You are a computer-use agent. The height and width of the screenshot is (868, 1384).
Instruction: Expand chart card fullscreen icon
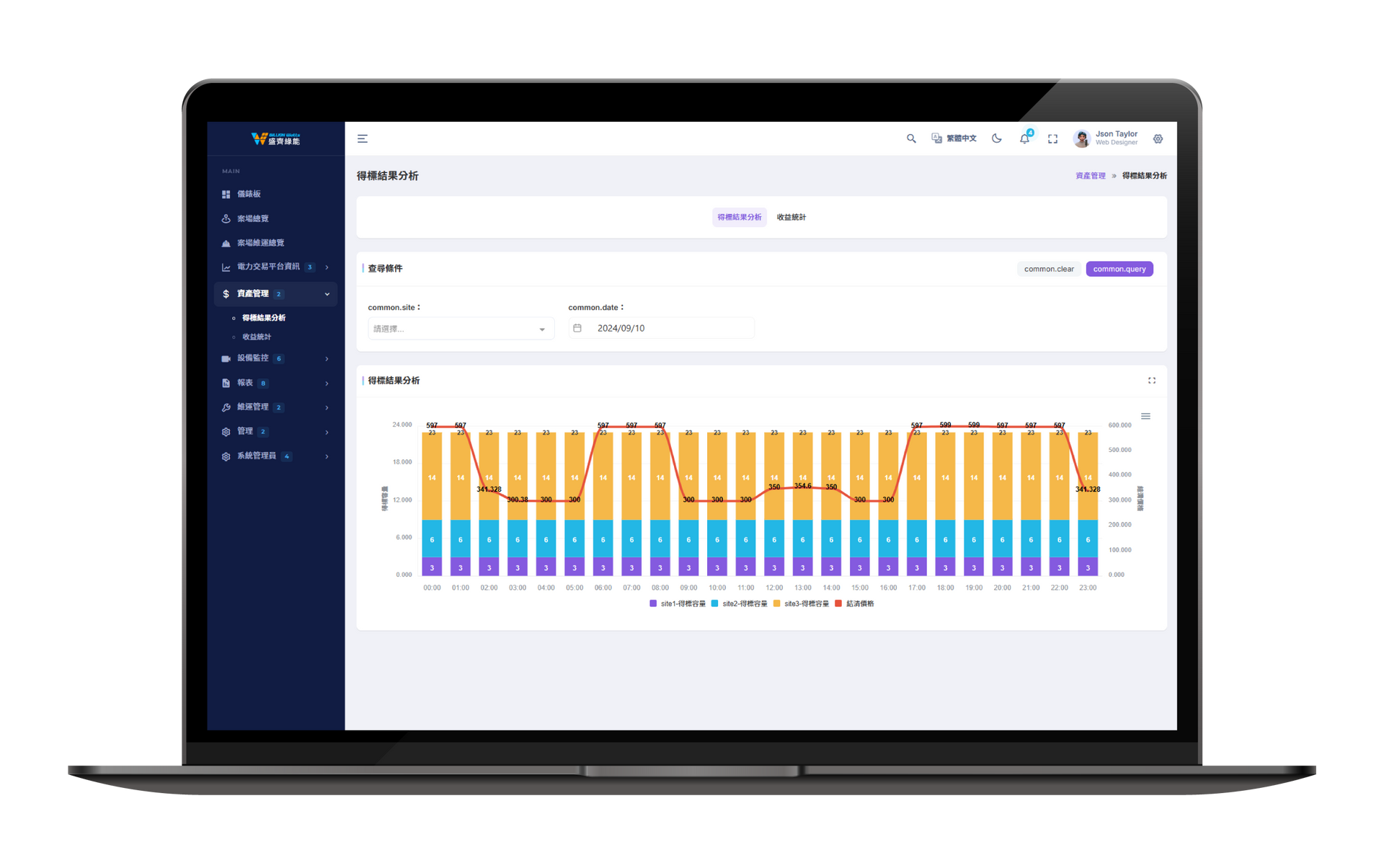1151,381
